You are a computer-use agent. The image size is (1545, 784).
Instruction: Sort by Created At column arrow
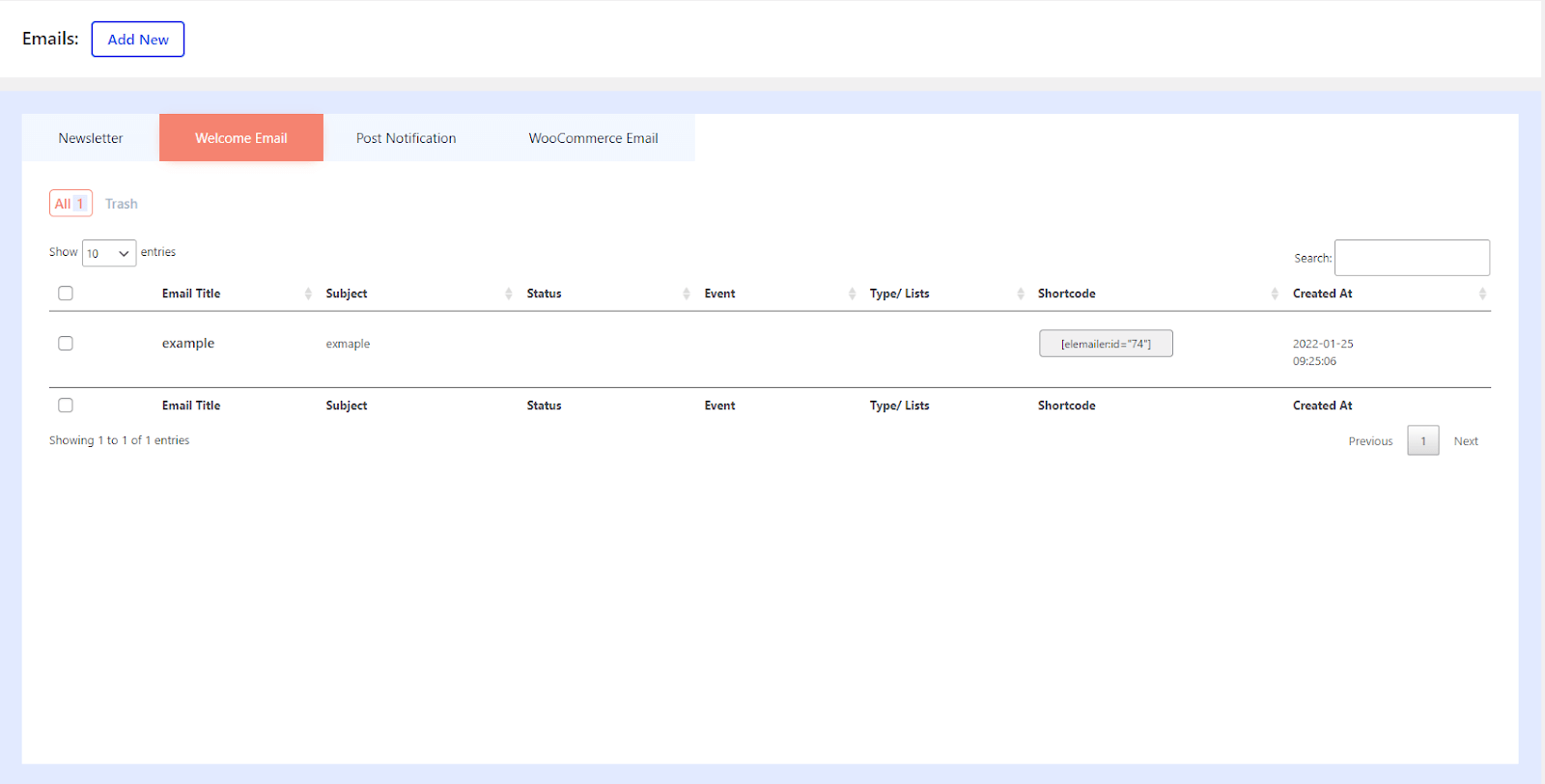pos(1482,294)
